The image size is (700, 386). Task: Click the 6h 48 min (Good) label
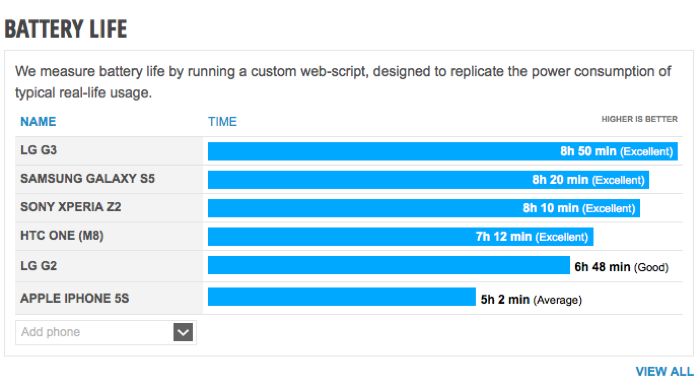click(x=621, y=267)
